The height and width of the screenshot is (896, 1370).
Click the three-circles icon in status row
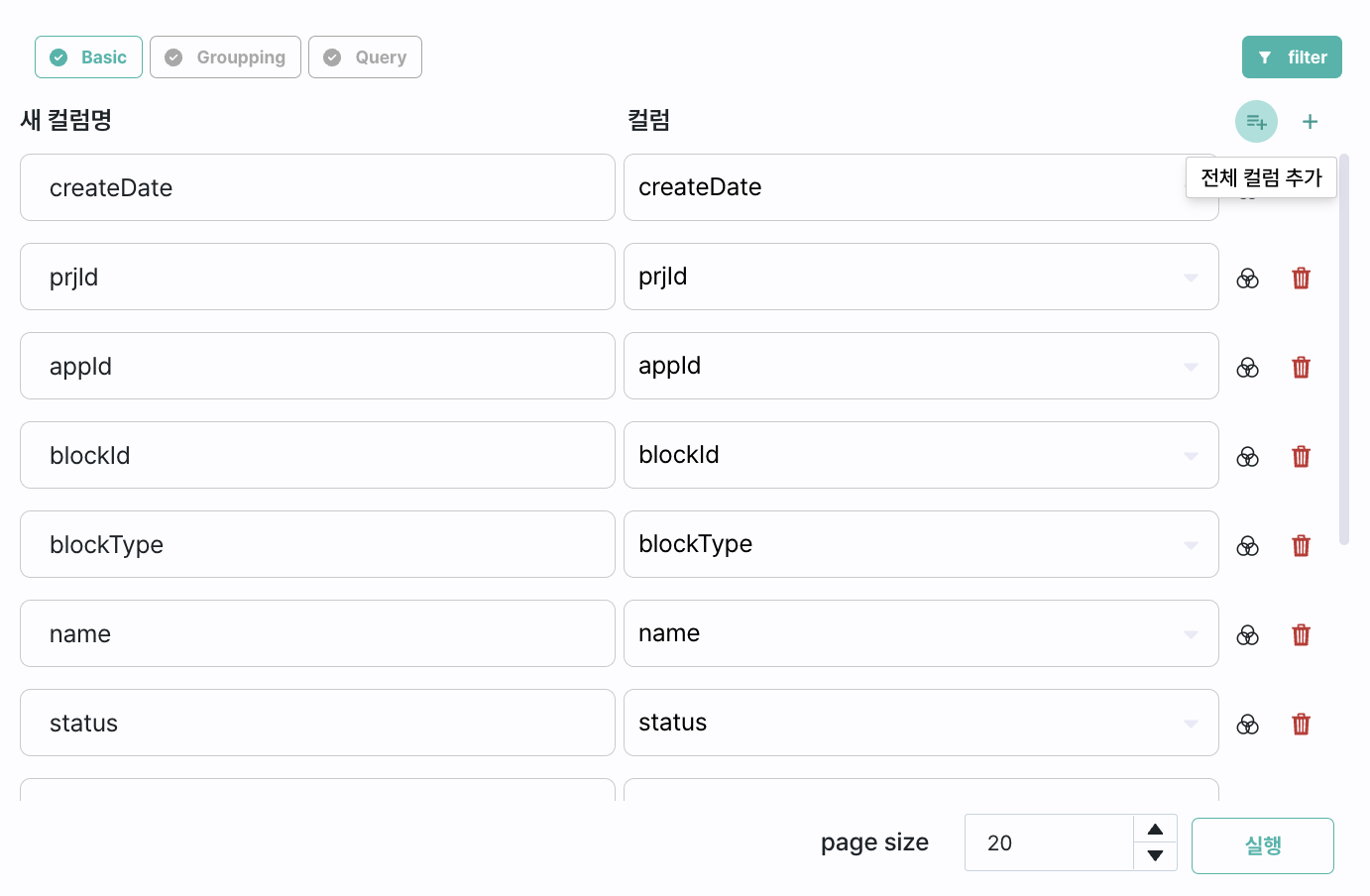[1248, 725]
